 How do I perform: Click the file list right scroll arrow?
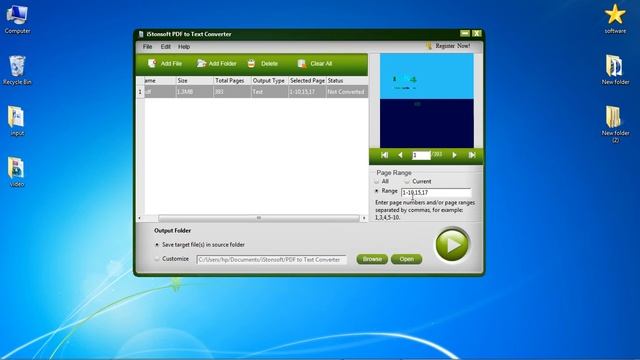pos(364,218)
